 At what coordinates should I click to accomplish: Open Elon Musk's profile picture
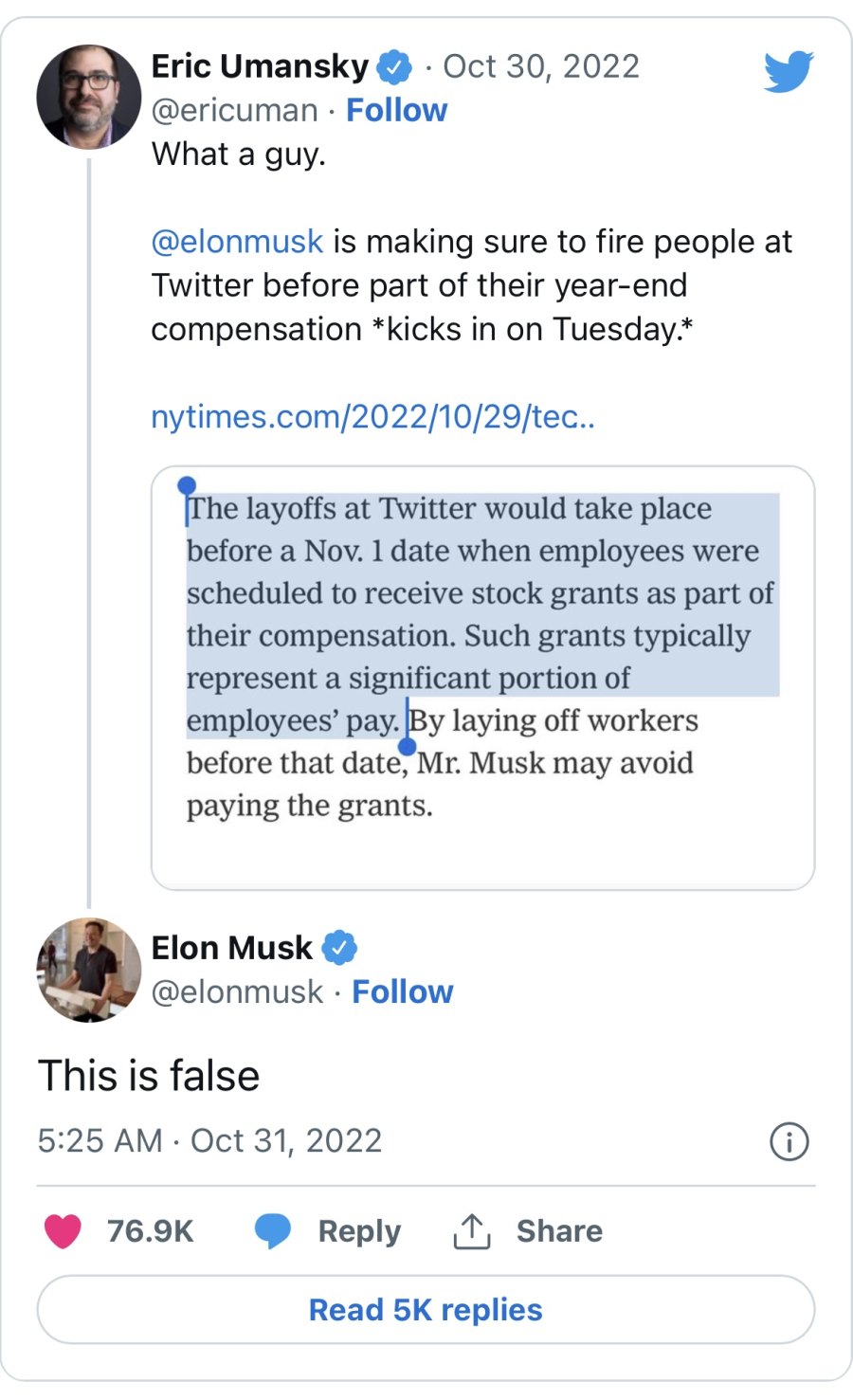(89, 970)
